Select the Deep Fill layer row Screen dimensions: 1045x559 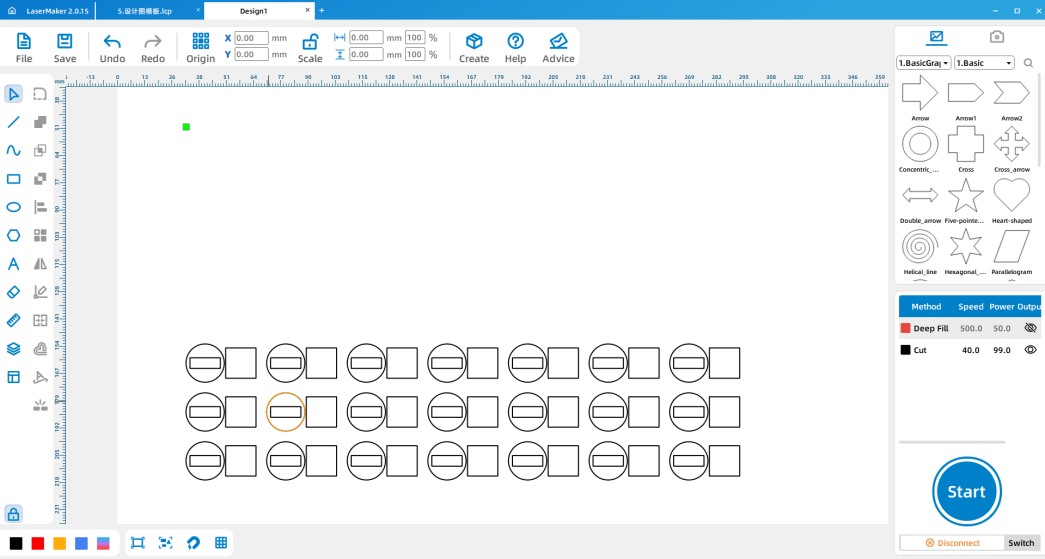tap(970, 328)
